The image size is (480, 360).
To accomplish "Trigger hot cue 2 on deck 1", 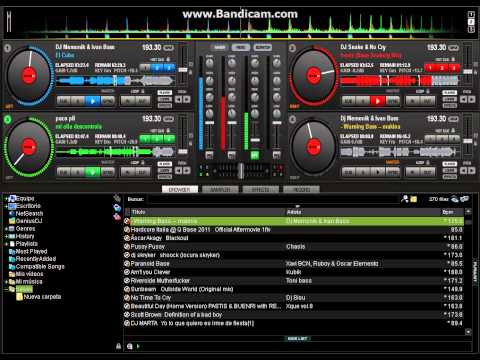I will click(157, 68).
